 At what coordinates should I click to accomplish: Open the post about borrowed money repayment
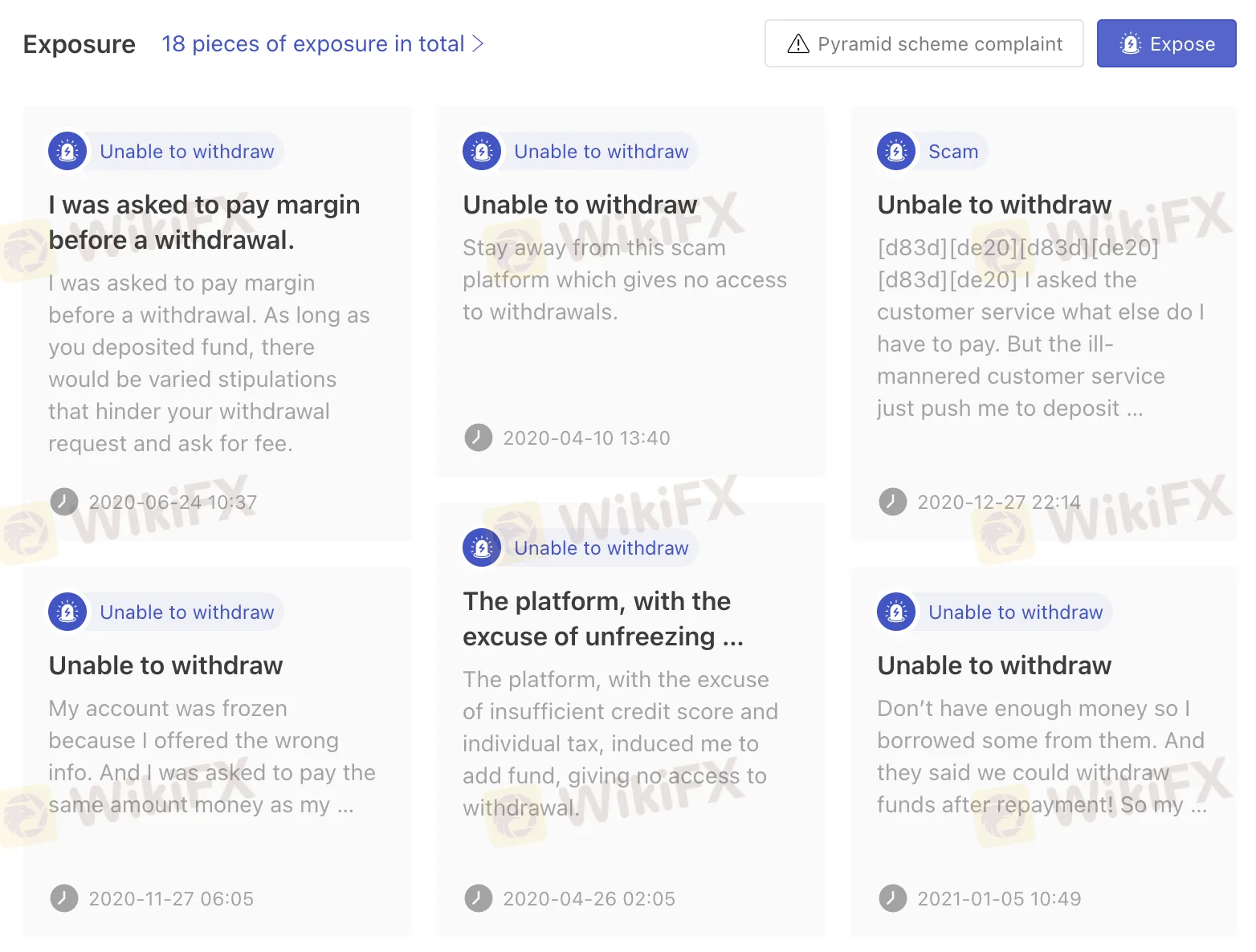point(993,665)
